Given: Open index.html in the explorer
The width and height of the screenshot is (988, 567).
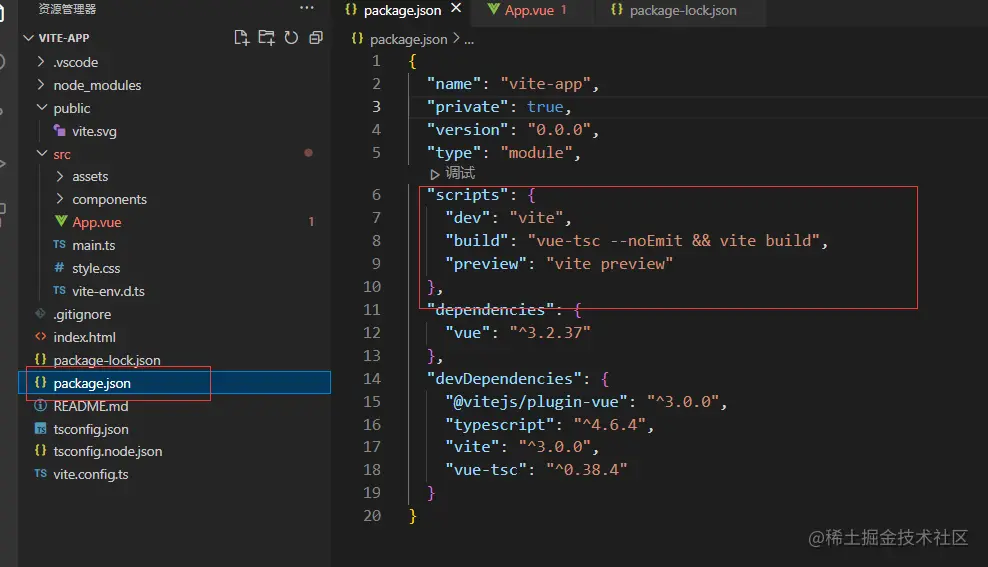Looking at the screenshot, I should pos(84,337).
